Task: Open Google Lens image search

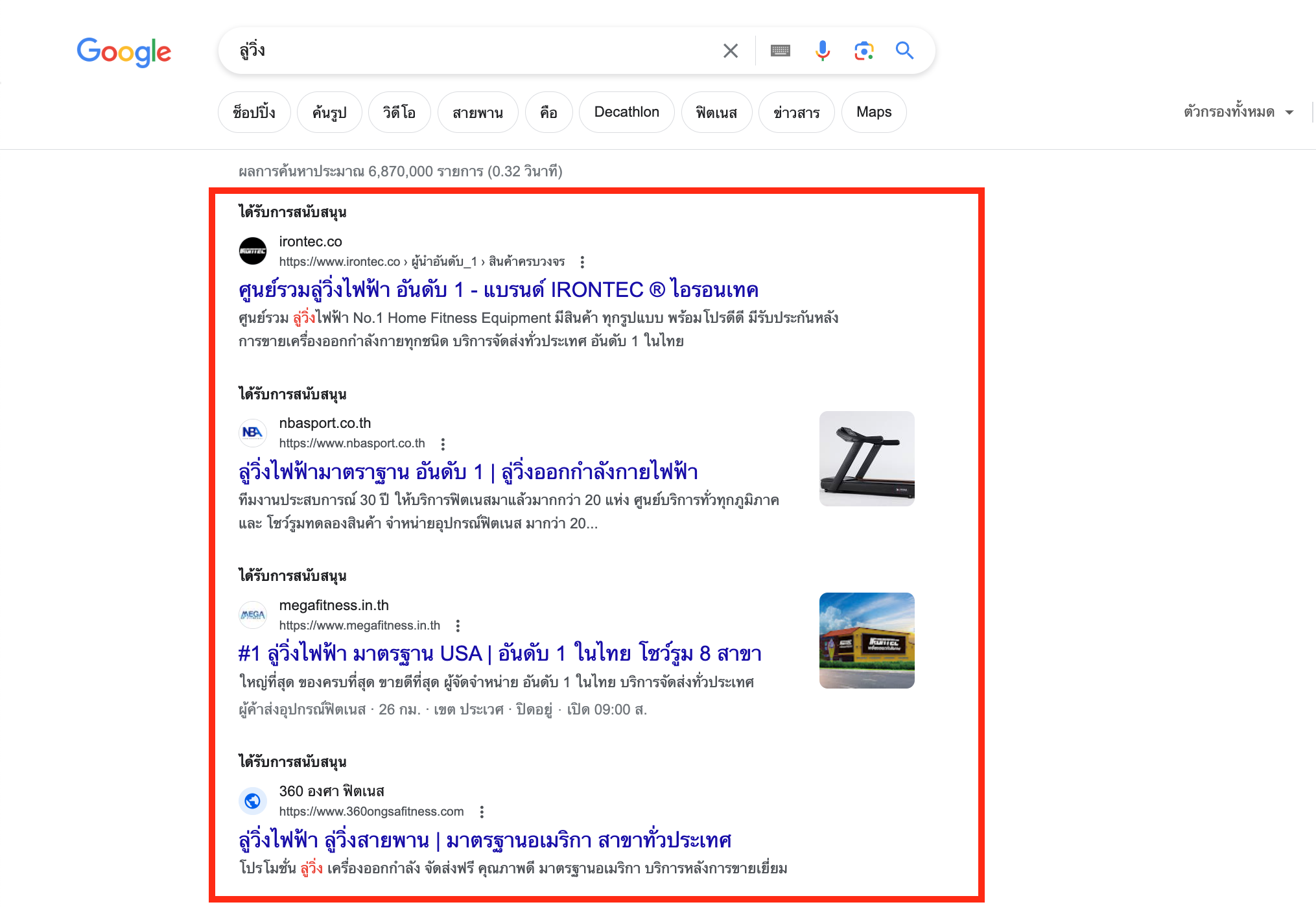Action: pos(864,51)
